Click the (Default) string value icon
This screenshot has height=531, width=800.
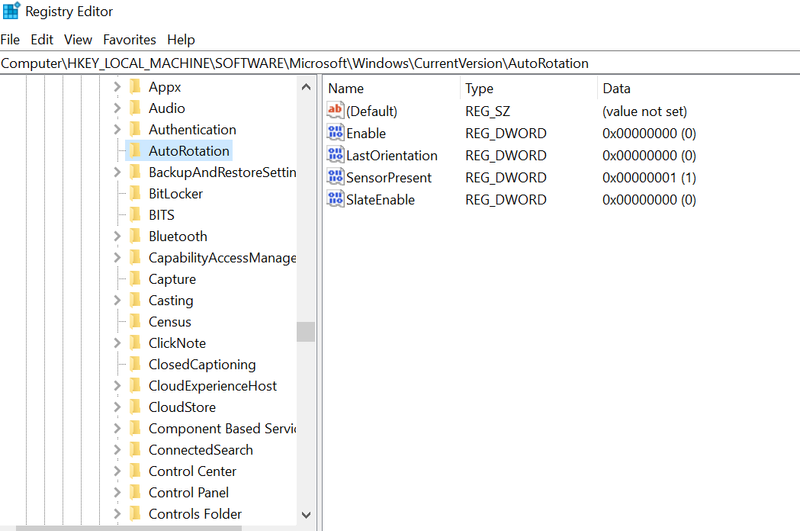(336, 111)
